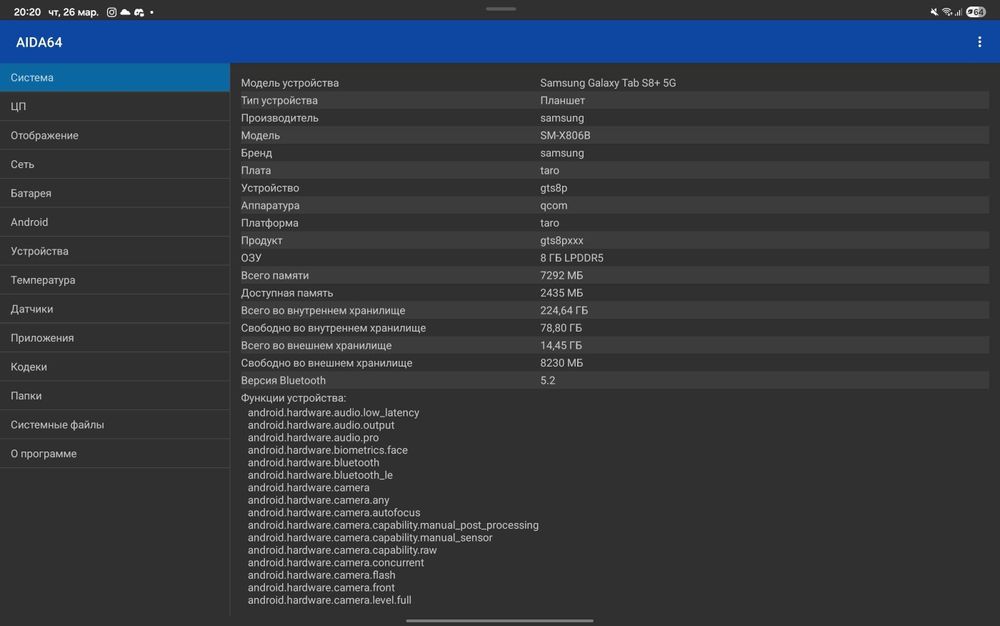Screen dimensions: 1000x626
Task: Select the Bluetooth version 5.2 value
Action: tap(547, 381)
